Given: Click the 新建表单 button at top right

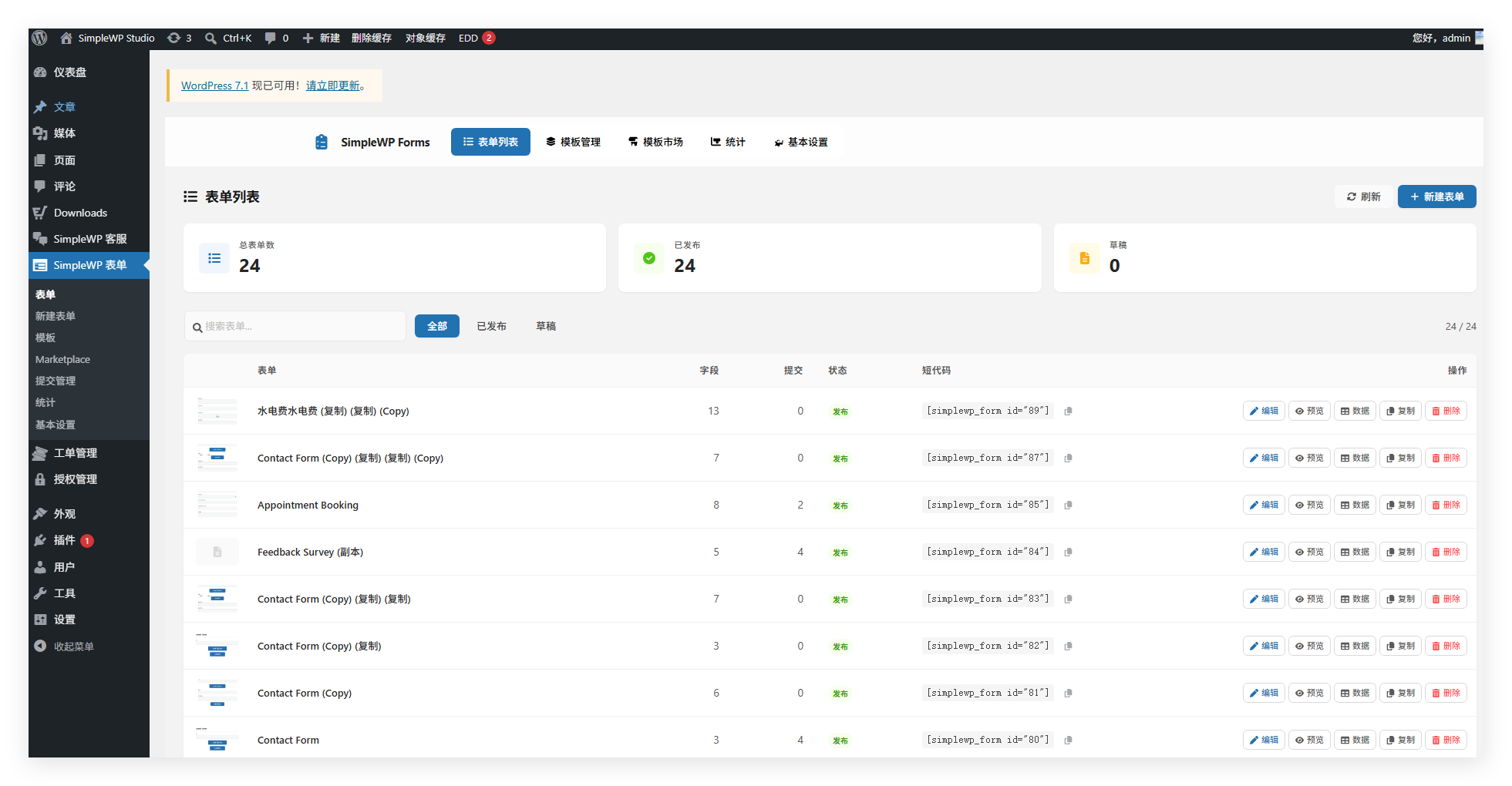Looking at the screenshot, I should [x=1437, y=196].
